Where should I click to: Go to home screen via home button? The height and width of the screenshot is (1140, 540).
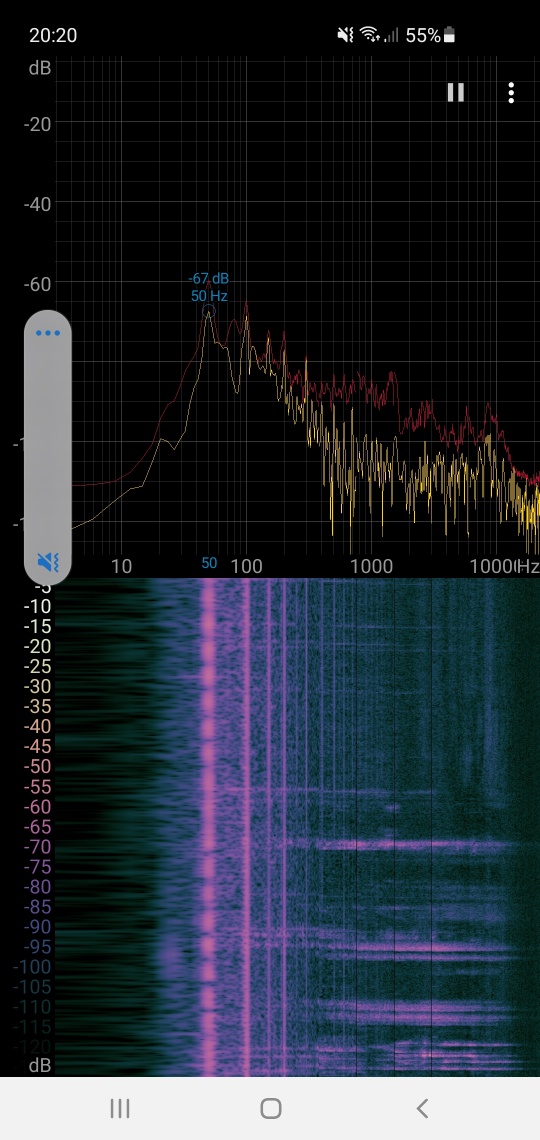270,1108
